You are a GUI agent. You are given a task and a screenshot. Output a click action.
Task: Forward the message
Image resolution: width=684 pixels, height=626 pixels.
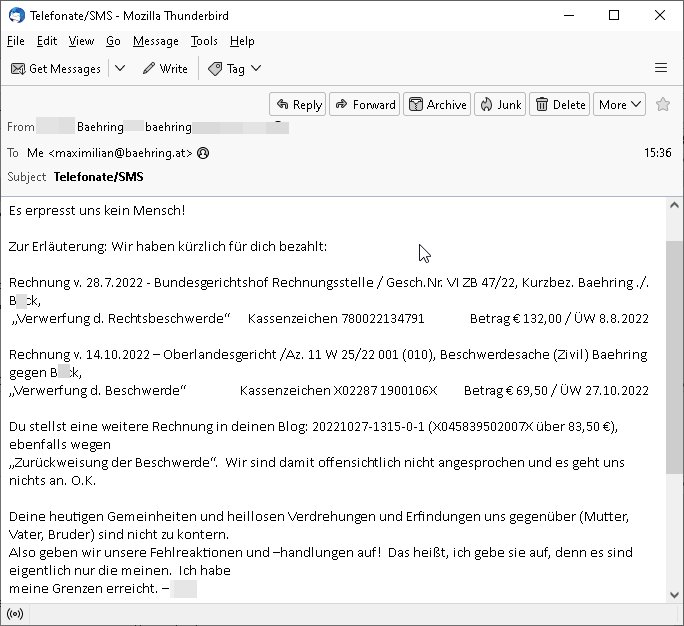coord(365,104)
